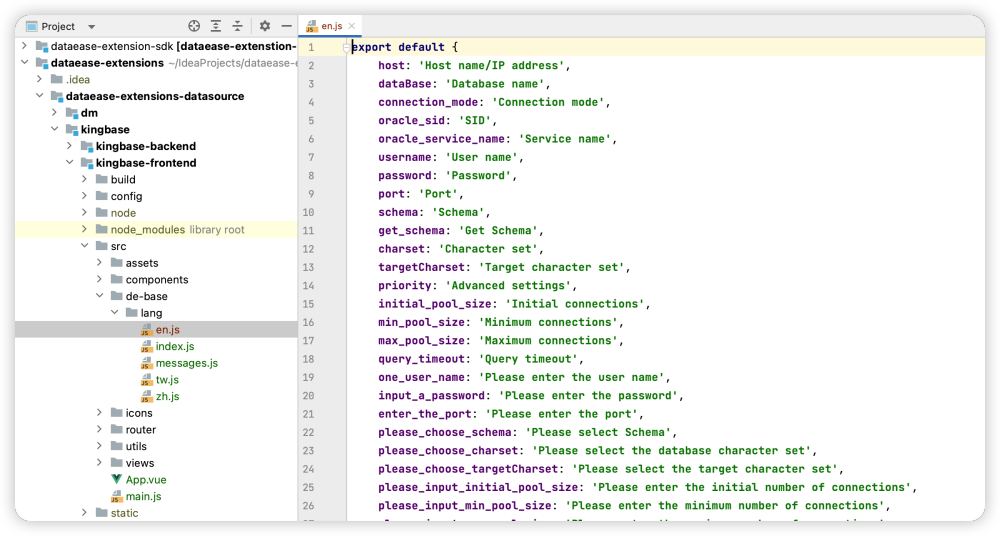Click the tw.js file icon
The width and height of the screenshot is (1000, 536).
(x=147, y=380)
